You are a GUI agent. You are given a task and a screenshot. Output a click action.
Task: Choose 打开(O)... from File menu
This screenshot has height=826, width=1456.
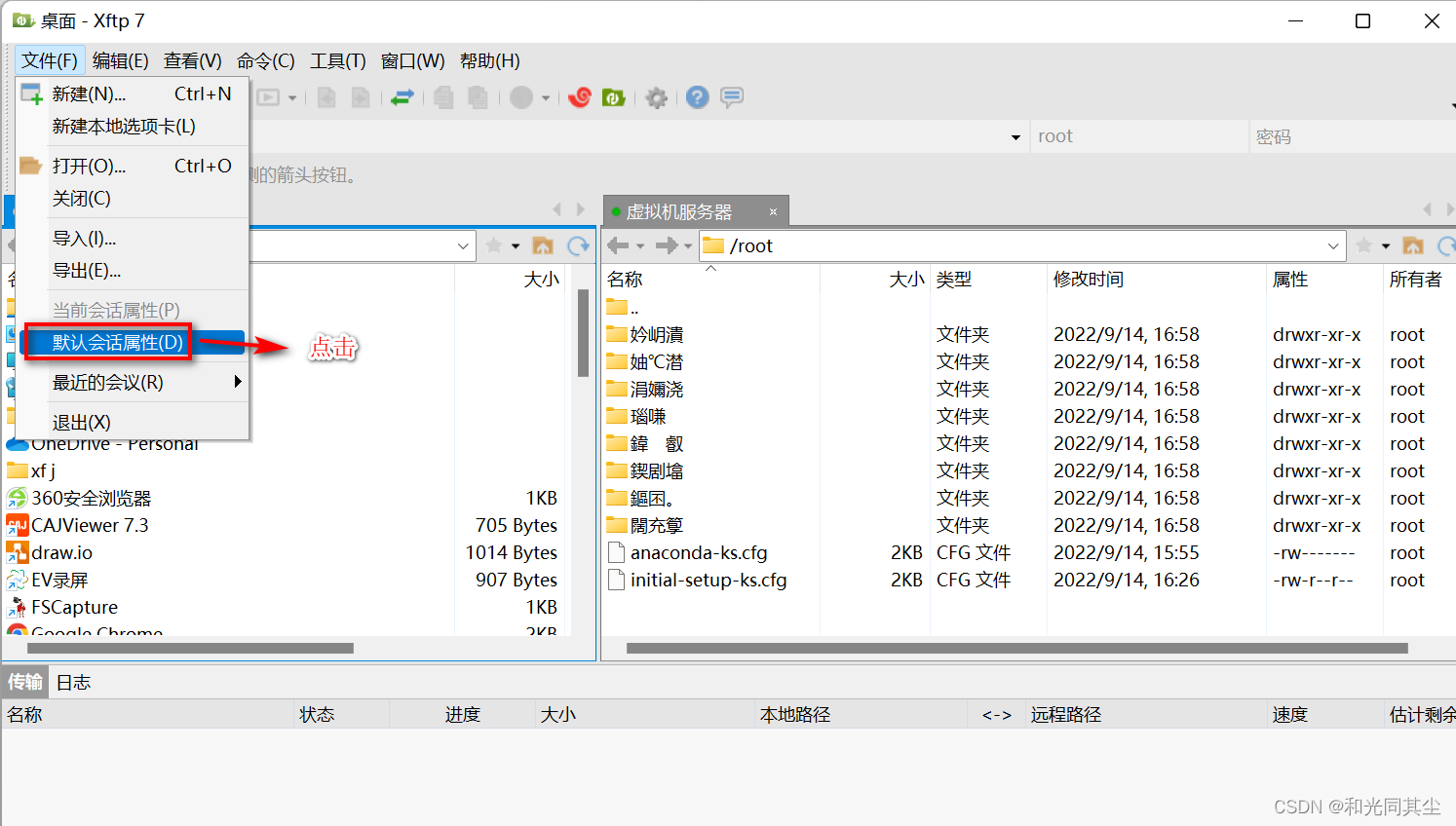tap(133, 166)
